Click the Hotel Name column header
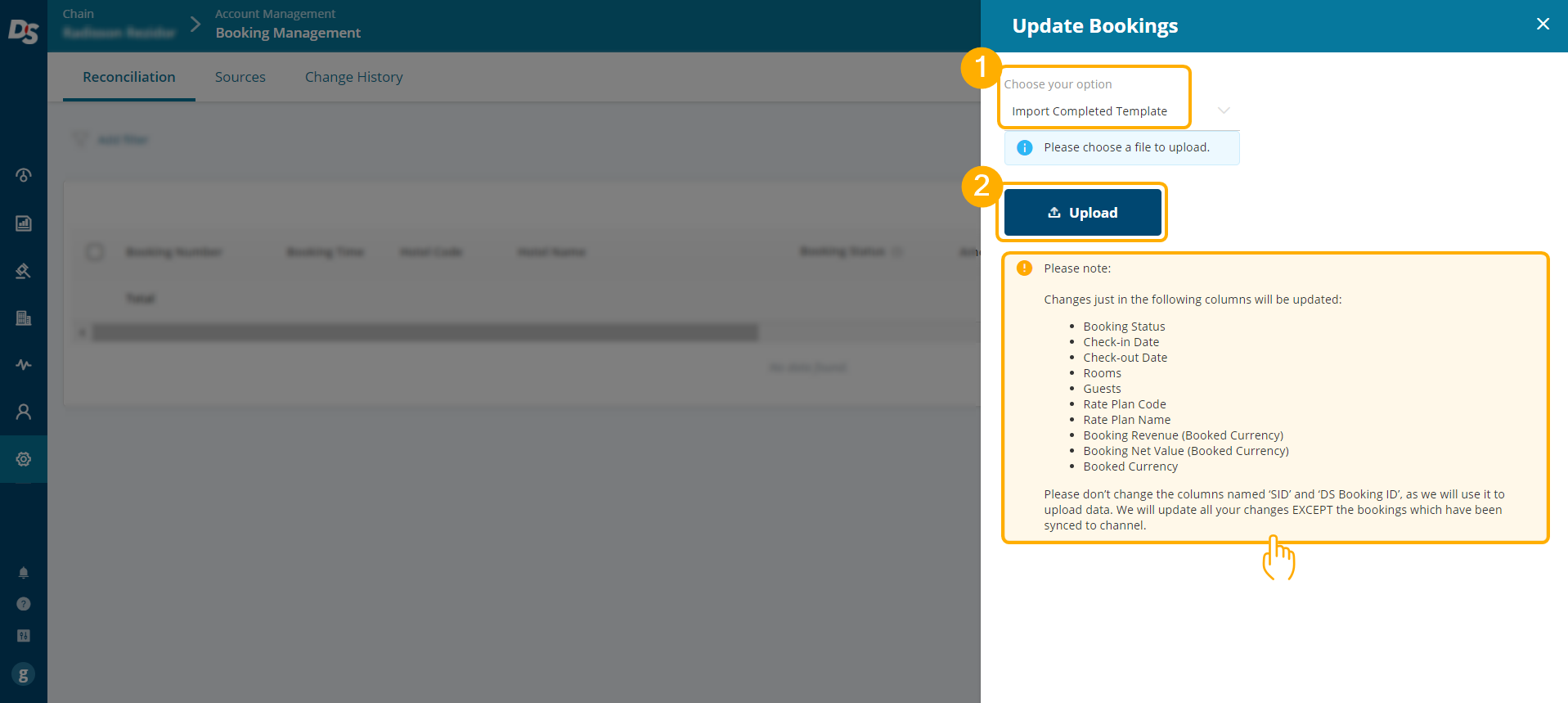The width and height of the screenshot is (1568, 703). click(551, 252)
